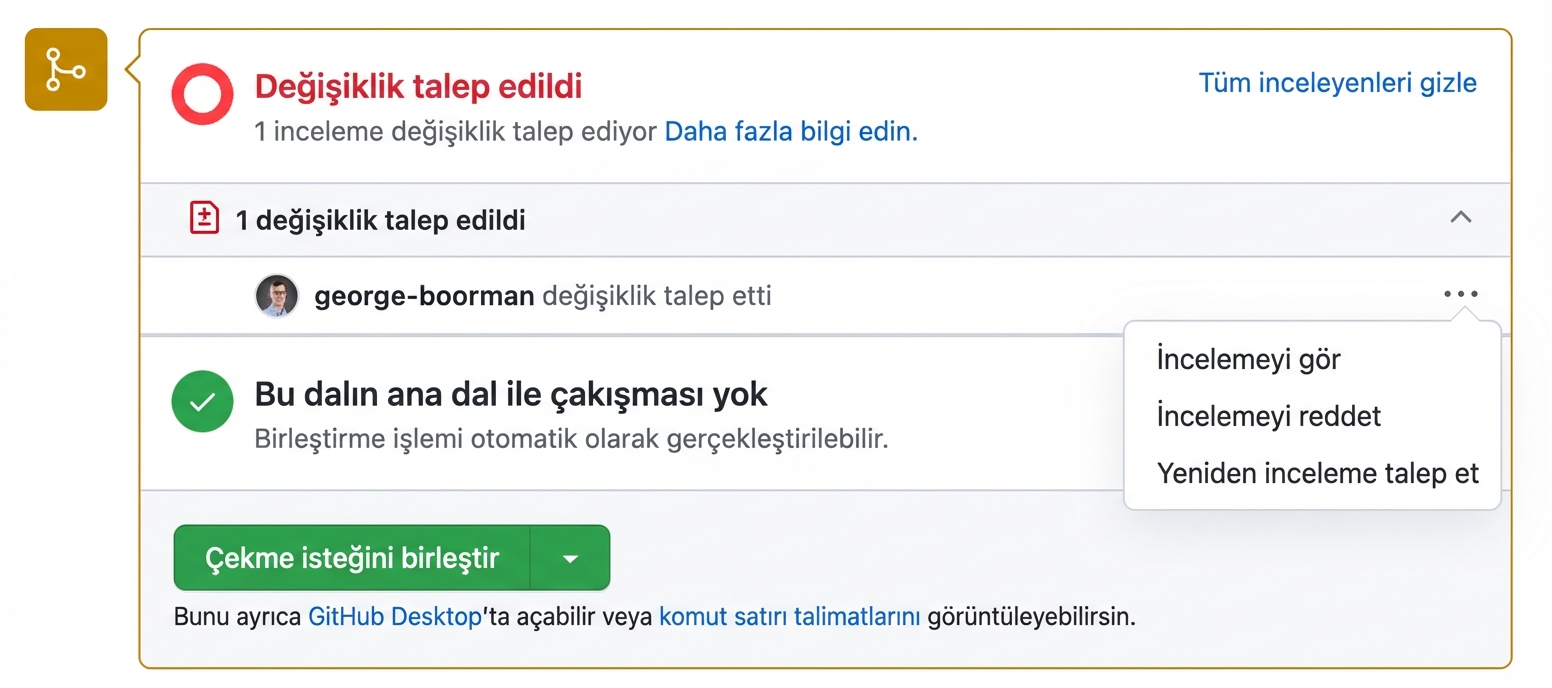Click the green check mark icon
1552x688 pixels.
pyautogui.click(x=202, y=401)
